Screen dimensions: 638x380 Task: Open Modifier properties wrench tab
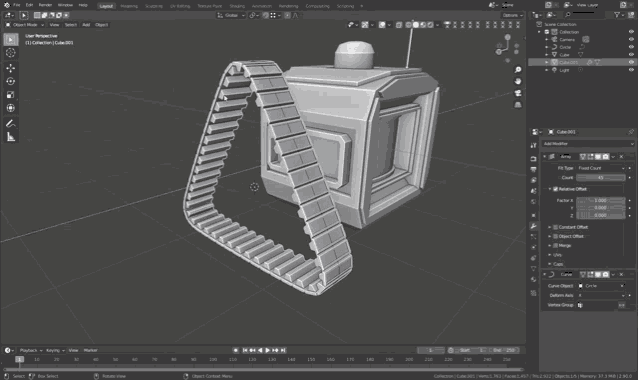[533, 226]
